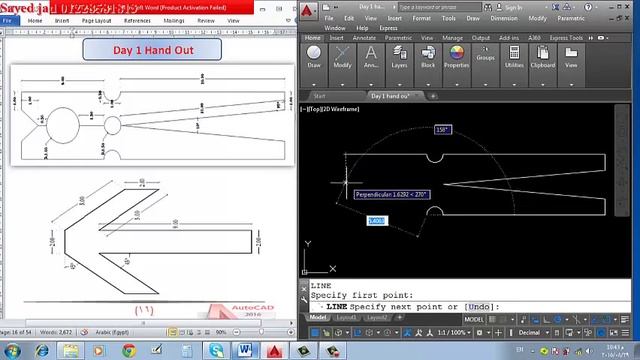Expand the Draw panel dropdown arrow
The height and width of the screenshot is (360, 640).
pos(314,84)
